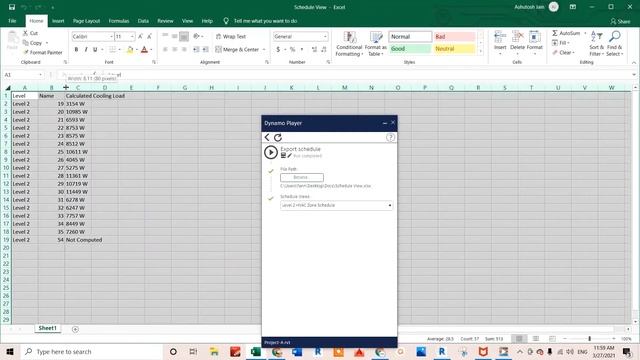Click Dynamo Player help question icon
The width and height of the screenshot is (640, 360).
[390, 138]
